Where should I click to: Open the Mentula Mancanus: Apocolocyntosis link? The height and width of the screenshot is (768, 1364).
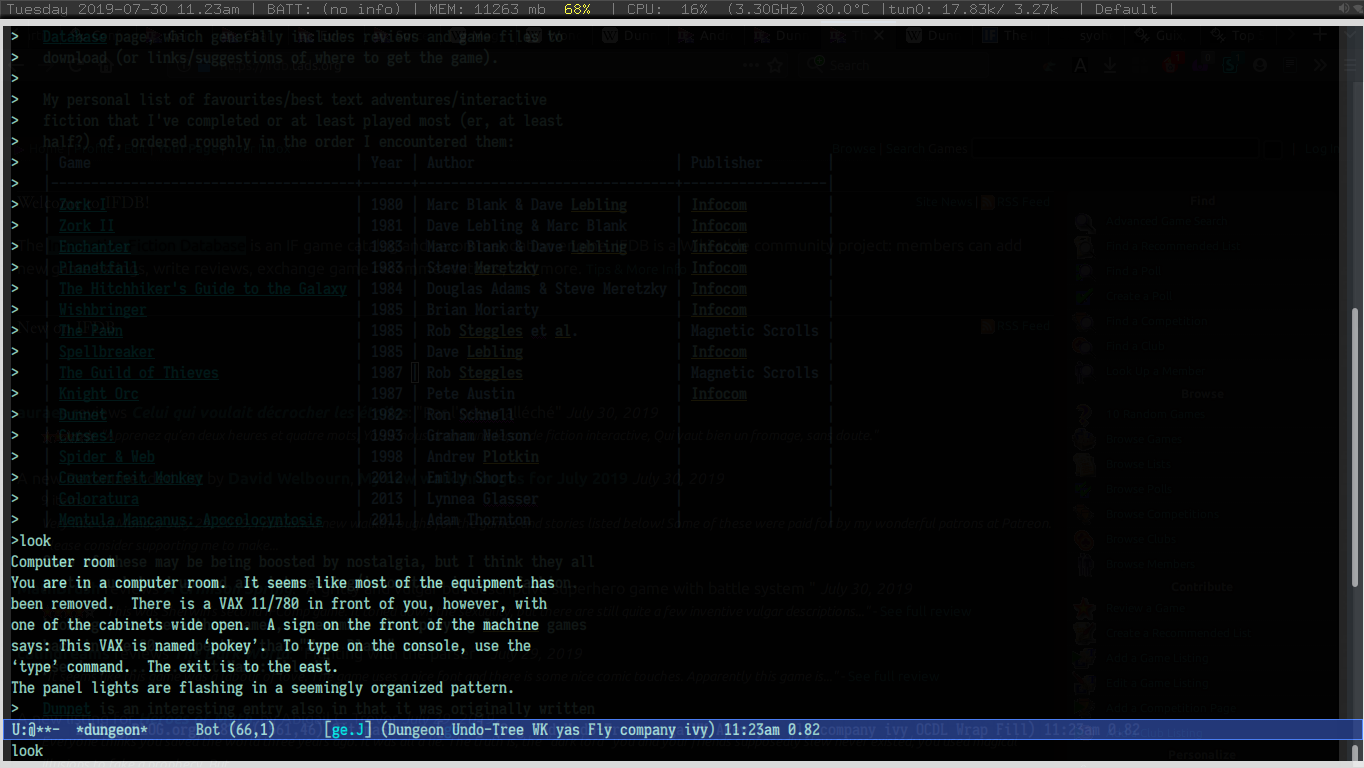point(191,519)
